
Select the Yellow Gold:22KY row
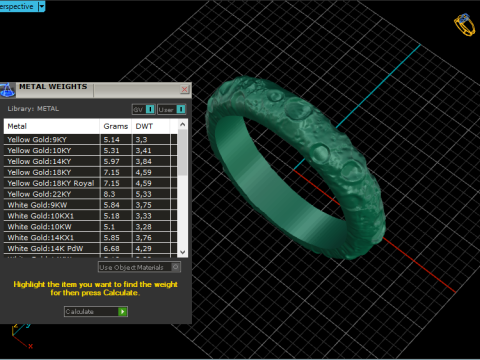click(90, 194)
